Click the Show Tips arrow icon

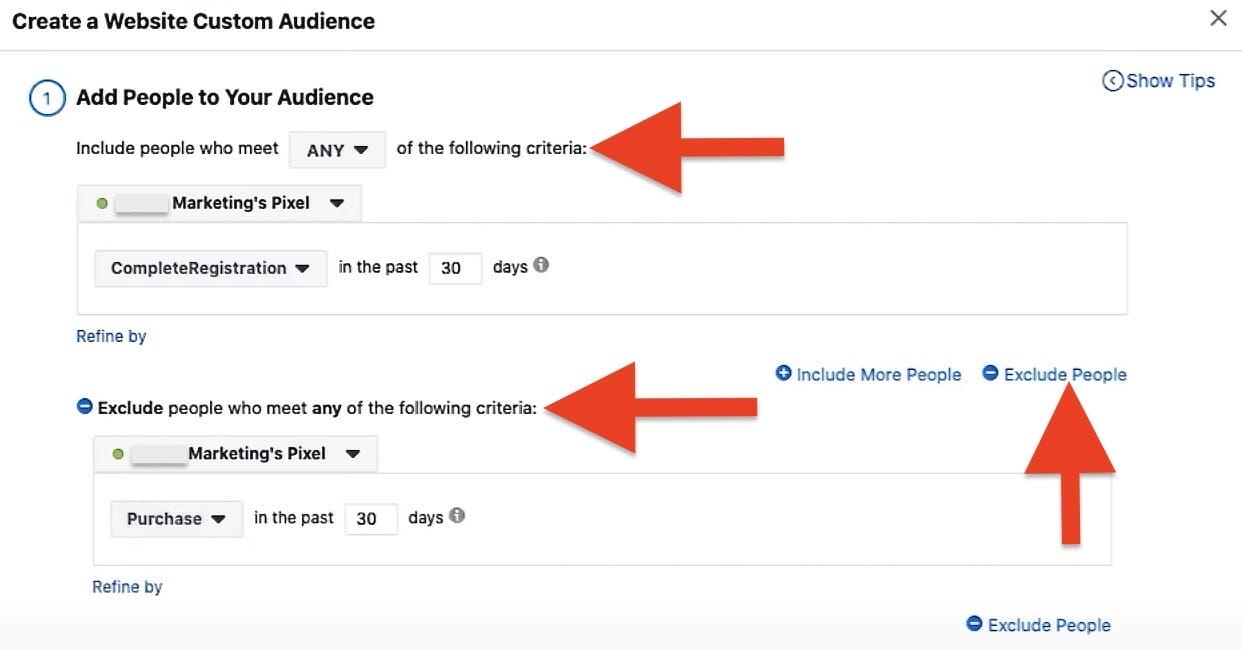tap(1112, 81)
